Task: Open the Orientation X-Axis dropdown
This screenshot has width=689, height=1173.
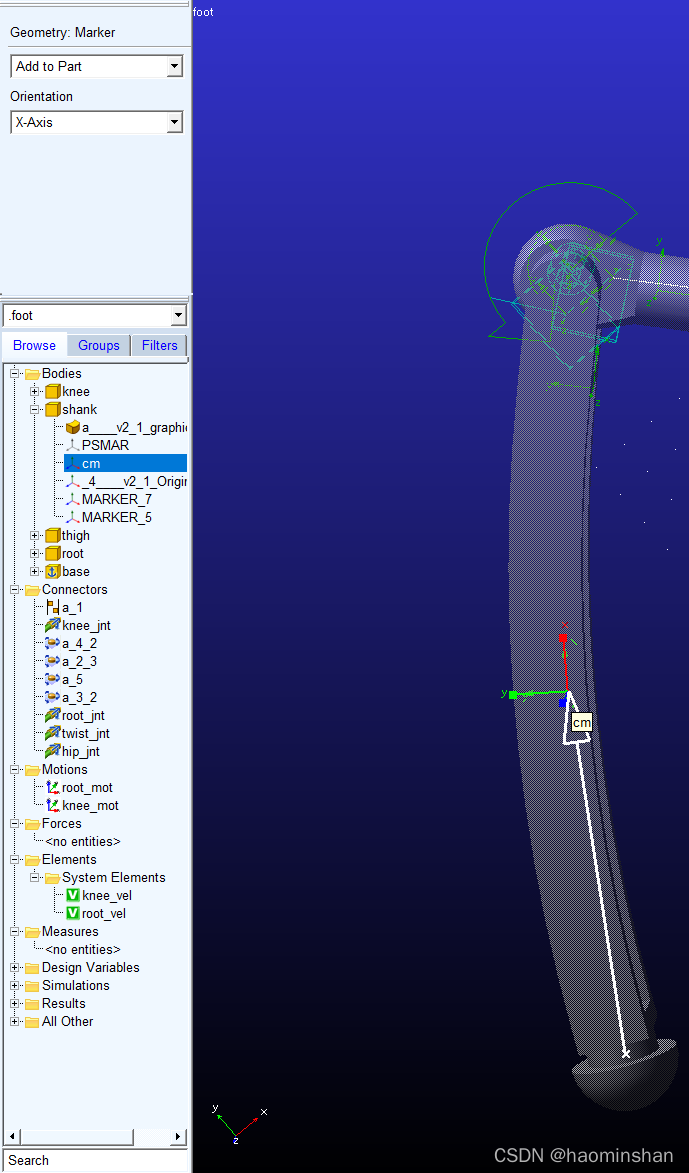Action: pos(174,122)
